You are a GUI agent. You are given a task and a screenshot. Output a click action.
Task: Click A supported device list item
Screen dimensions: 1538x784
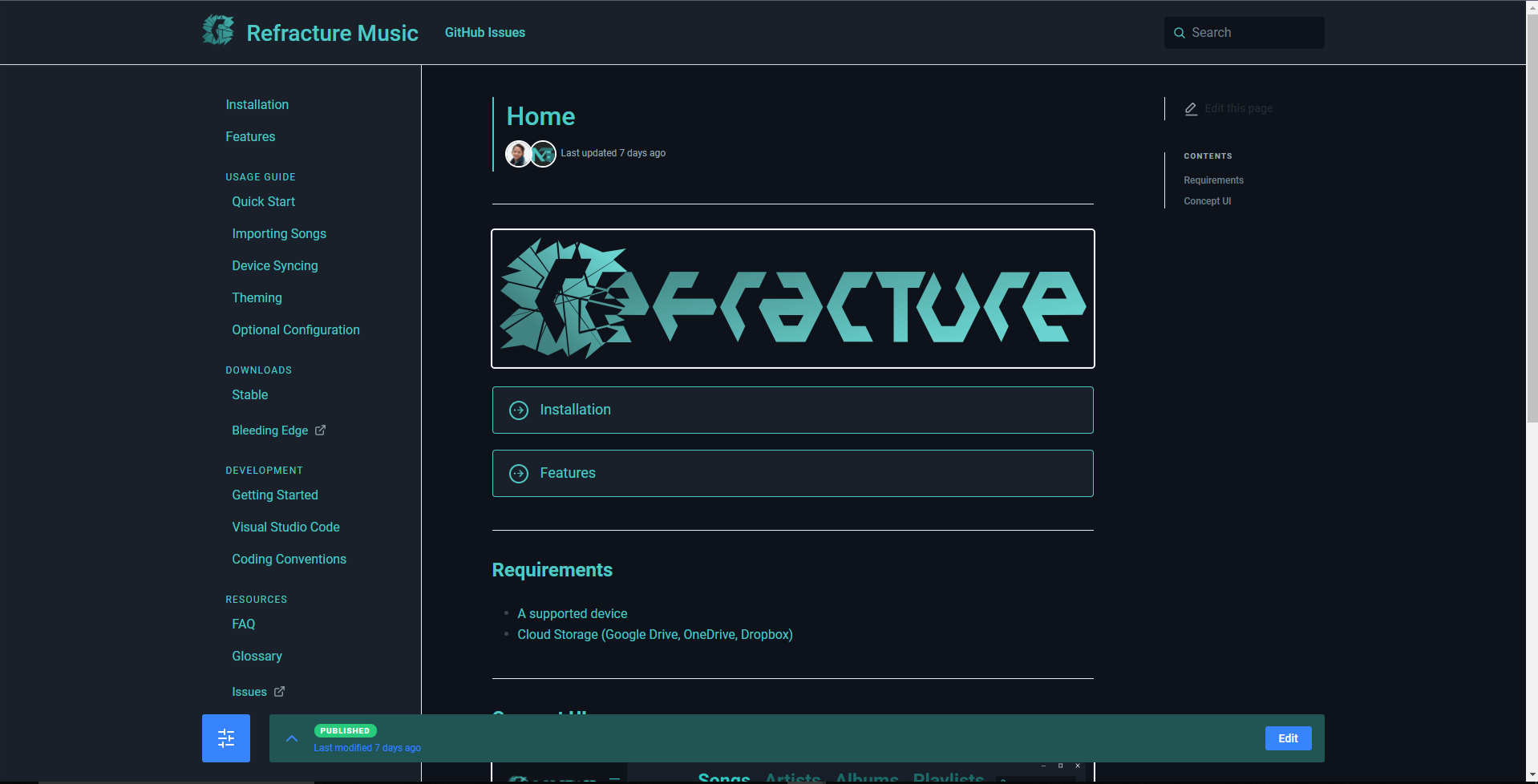pos(573,614)
